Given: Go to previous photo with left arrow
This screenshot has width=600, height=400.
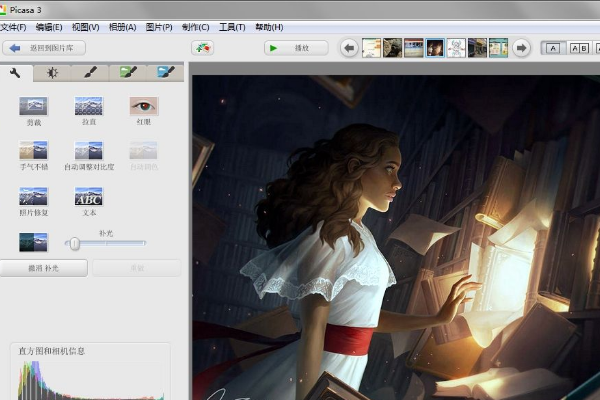Looking at the screenshot, I should coord(349,48).
